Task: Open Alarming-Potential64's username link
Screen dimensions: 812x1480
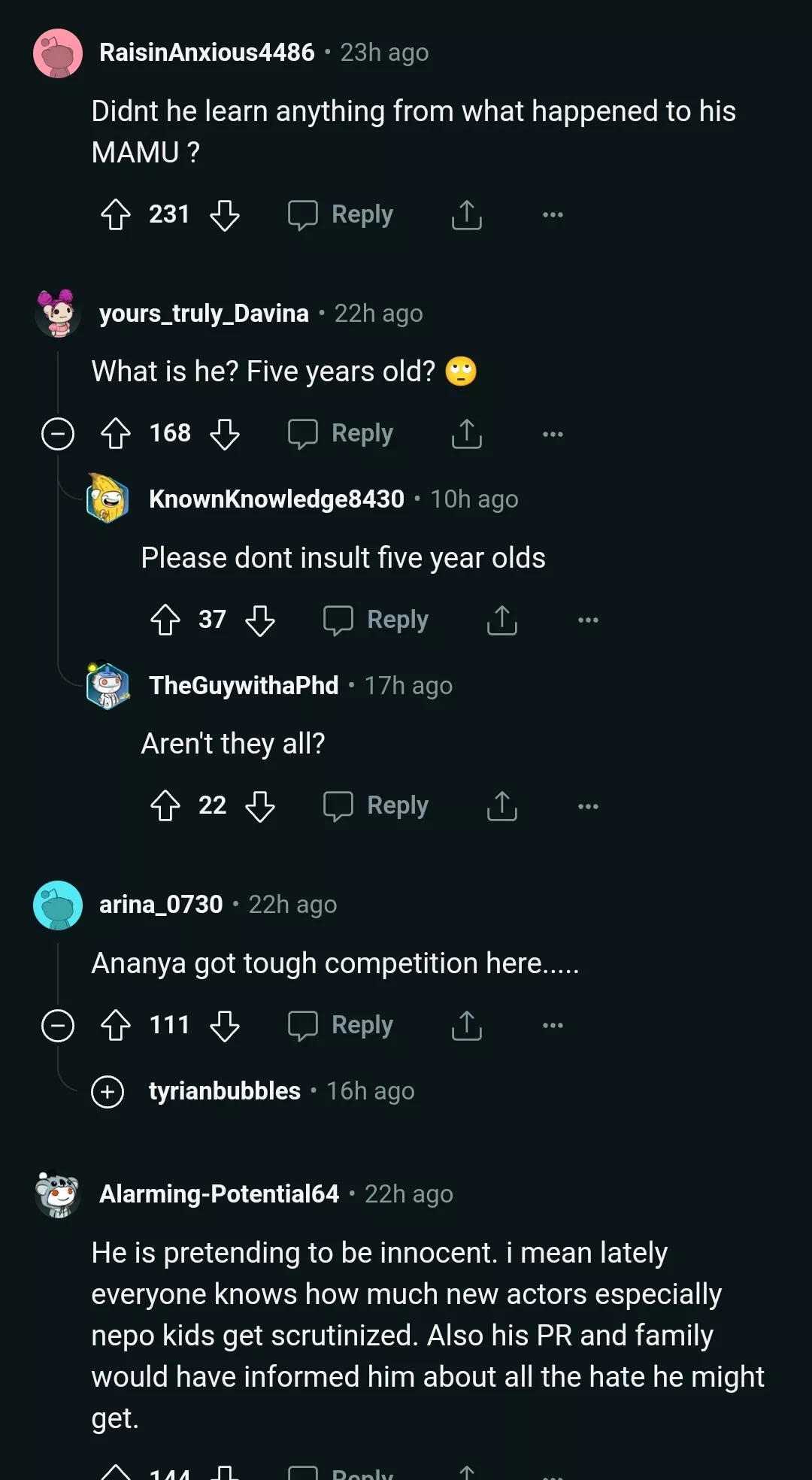Action: coord(219,1194)
